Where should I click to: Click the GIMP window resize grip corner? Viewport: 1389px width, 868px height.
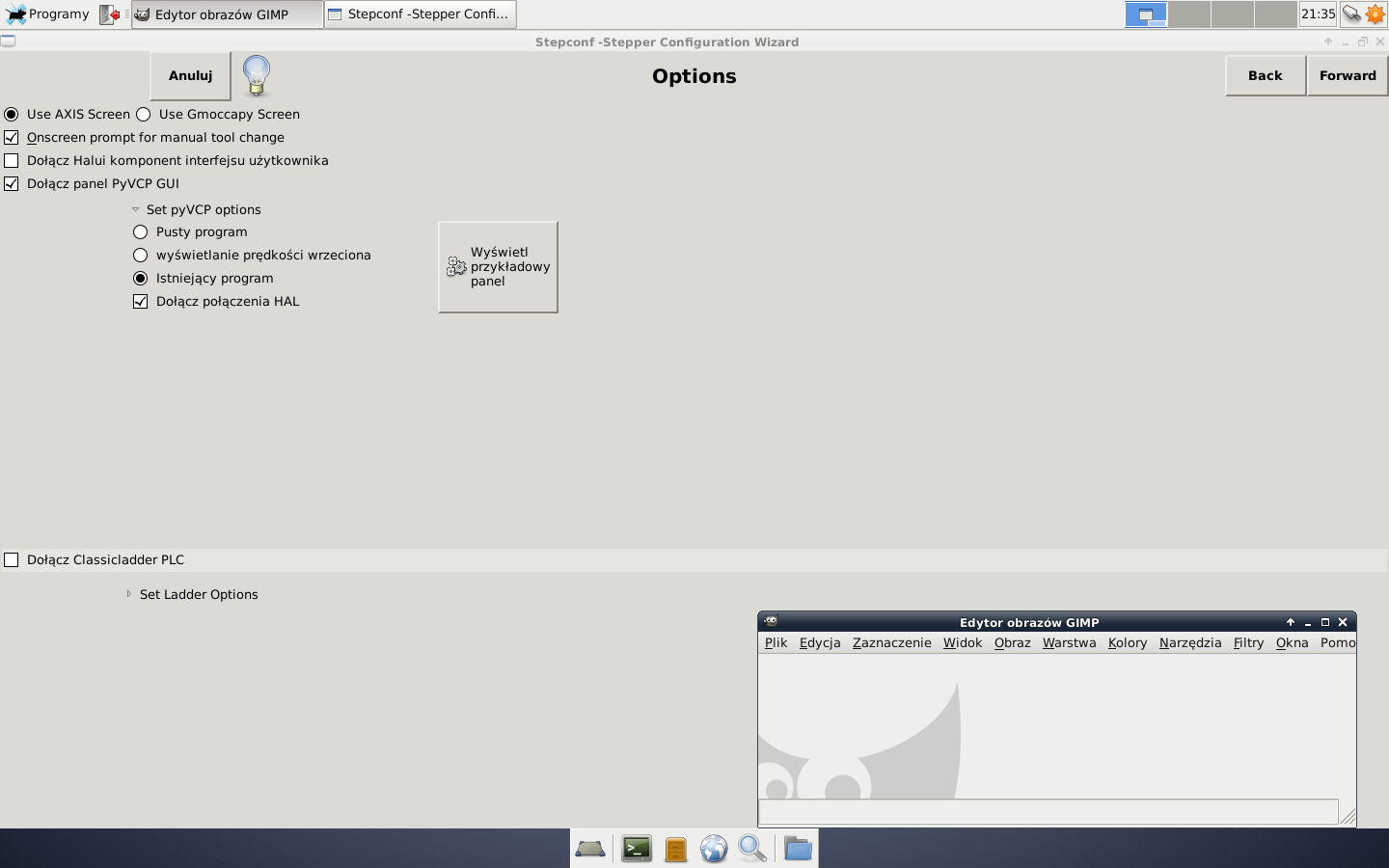(1348, 816)
